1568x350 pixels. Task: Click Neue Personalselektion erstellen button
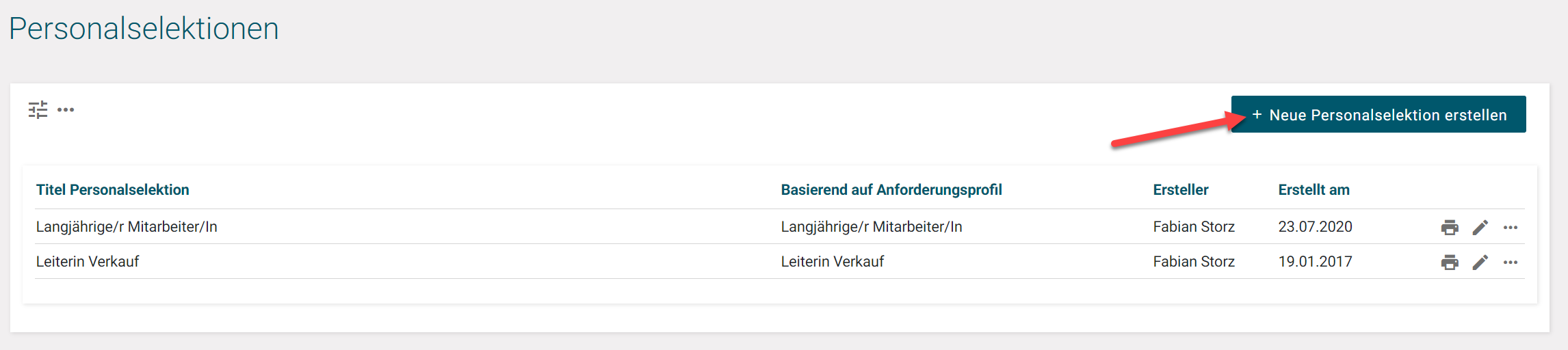[x=1378, y=115]
